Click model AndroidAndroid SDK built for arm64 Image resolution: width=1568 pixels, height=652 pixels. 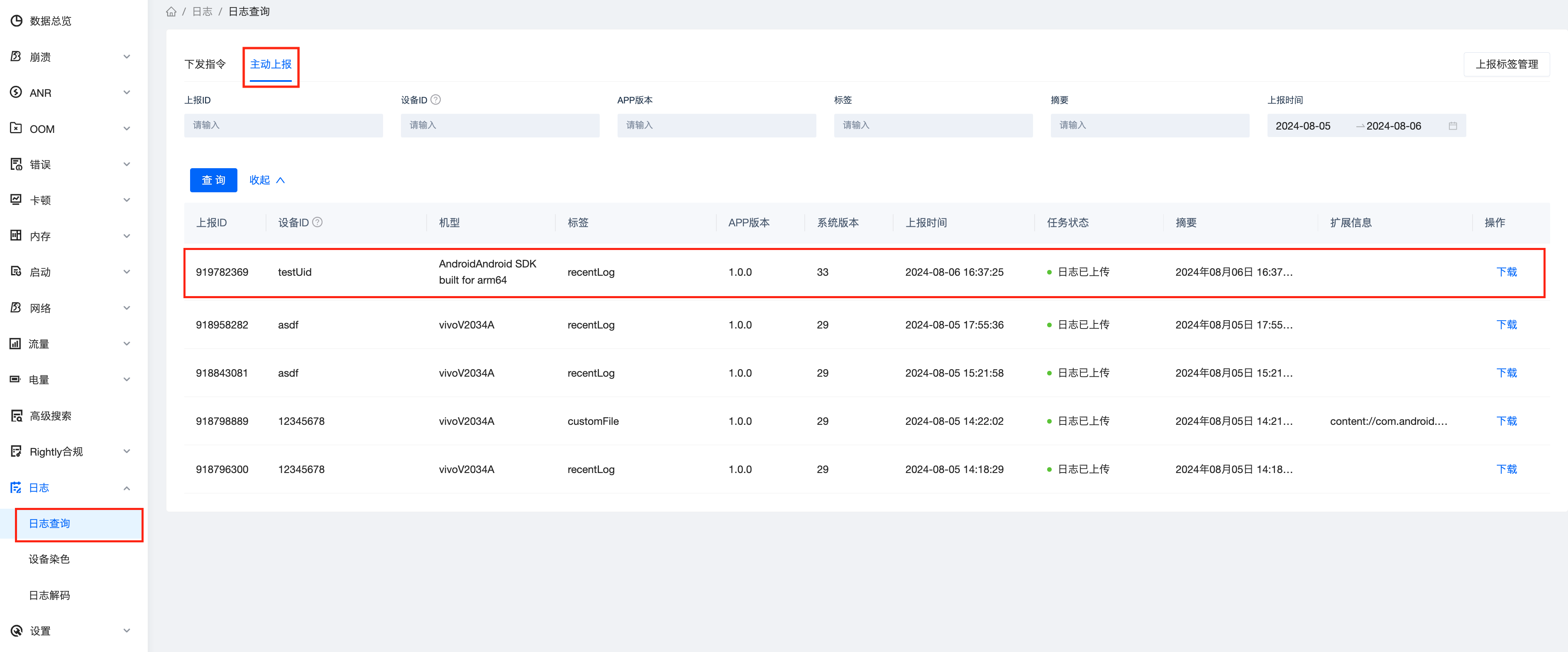[x=488, y=272]
